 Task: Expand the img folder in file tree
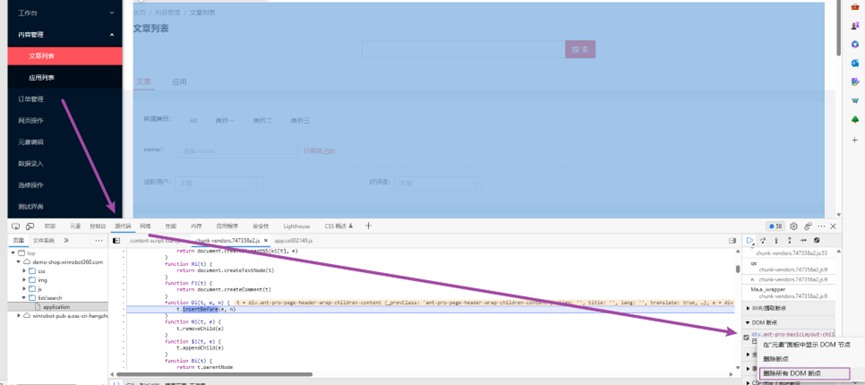[24, 280]
